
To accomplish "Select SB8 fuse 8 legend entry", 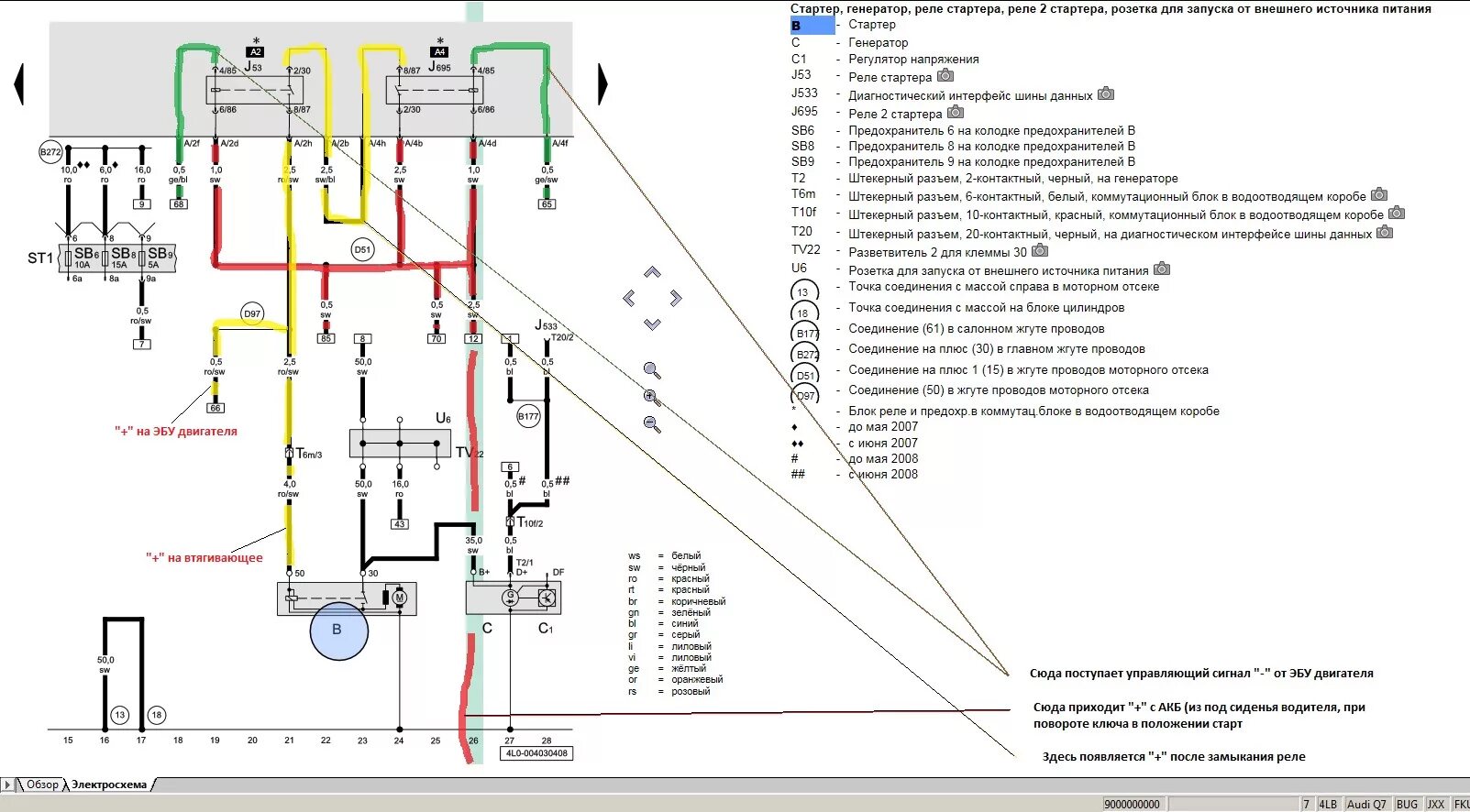I will [x=963, y=146].
